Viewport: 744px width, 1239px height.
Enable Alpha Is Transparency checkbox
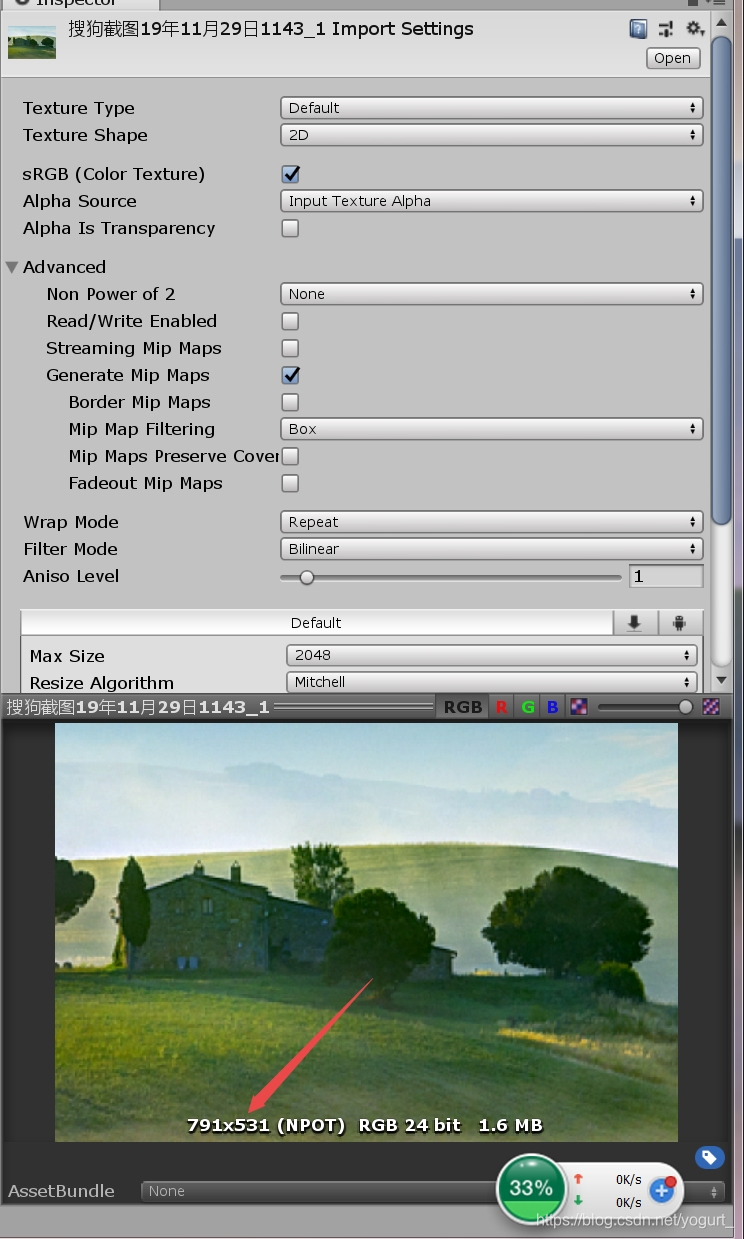(x=291, y=228)
